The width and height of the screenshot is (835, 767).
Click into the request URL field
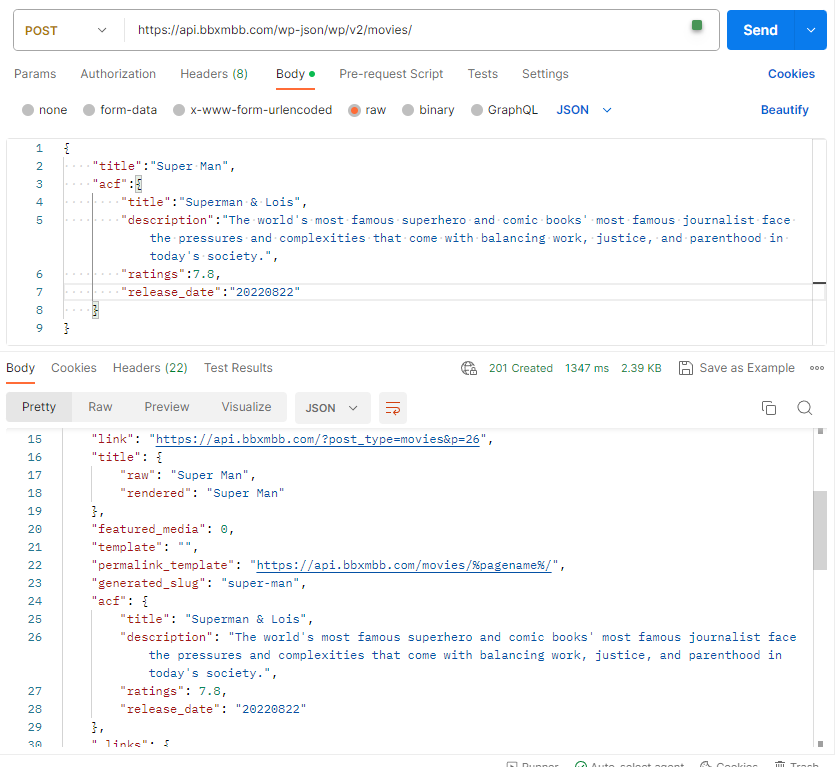coord(400,30)
